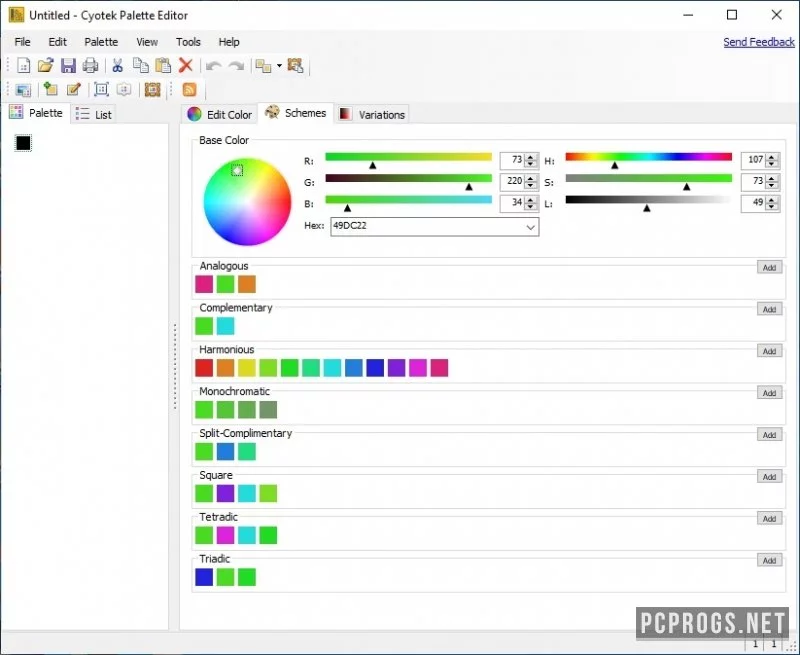Click the R value field showing 73
This screenshot has height=655, width=800.
pyautogui.click(x=512, y=160)
